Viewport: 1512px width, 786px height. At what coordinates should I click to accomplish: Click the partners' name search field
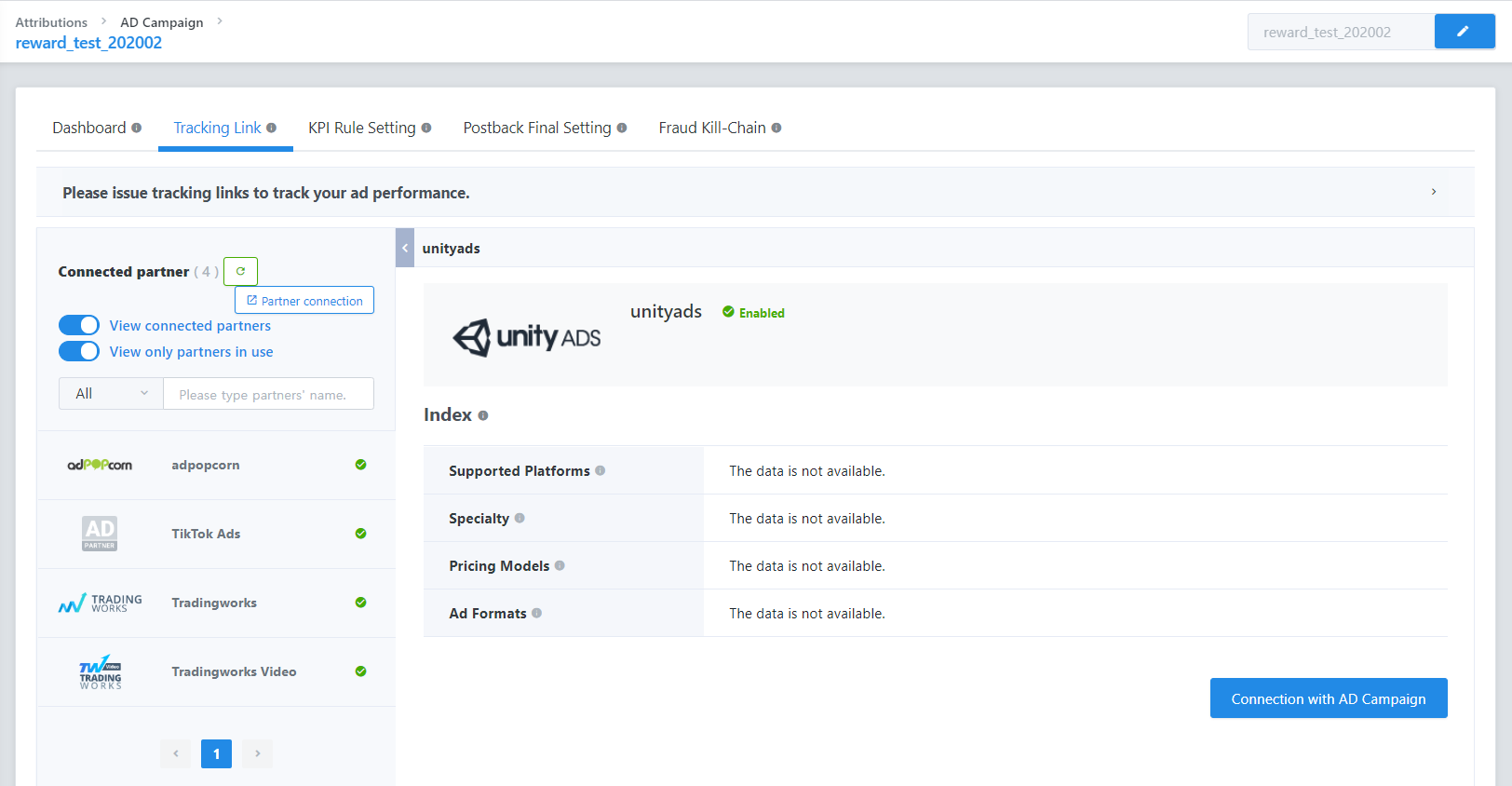(x=268, y=393)
